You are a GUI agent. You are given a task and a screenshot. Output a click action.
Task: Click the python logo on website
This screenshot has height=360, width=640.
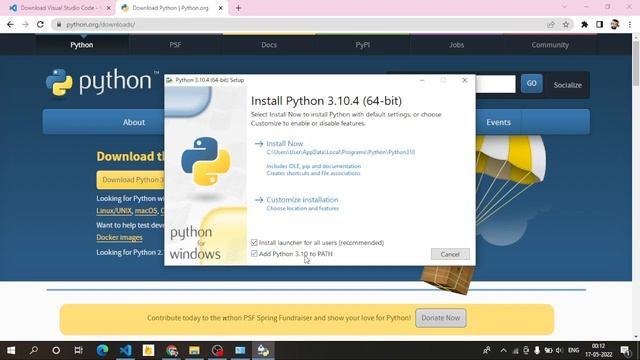[x=102, y=82]
